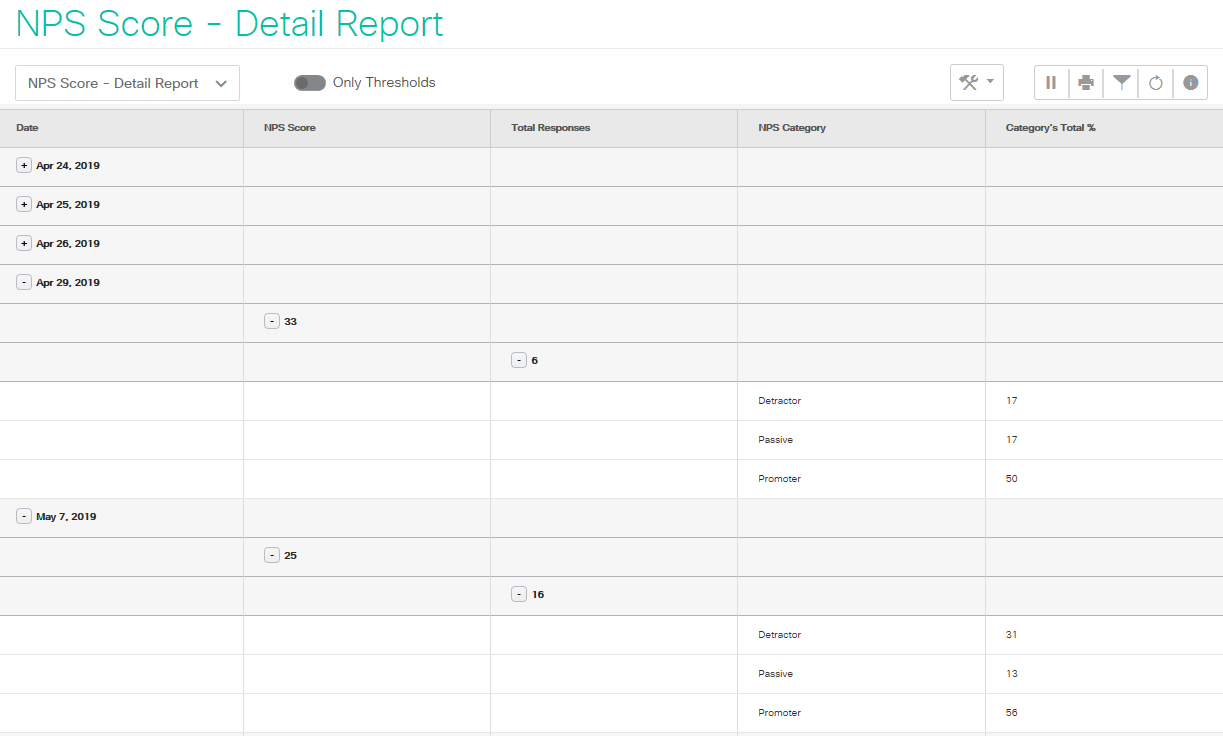Viewport: 1223px width, 736px height.
Task: Open the tools wrench menu
Action: (x=976, y=82)
